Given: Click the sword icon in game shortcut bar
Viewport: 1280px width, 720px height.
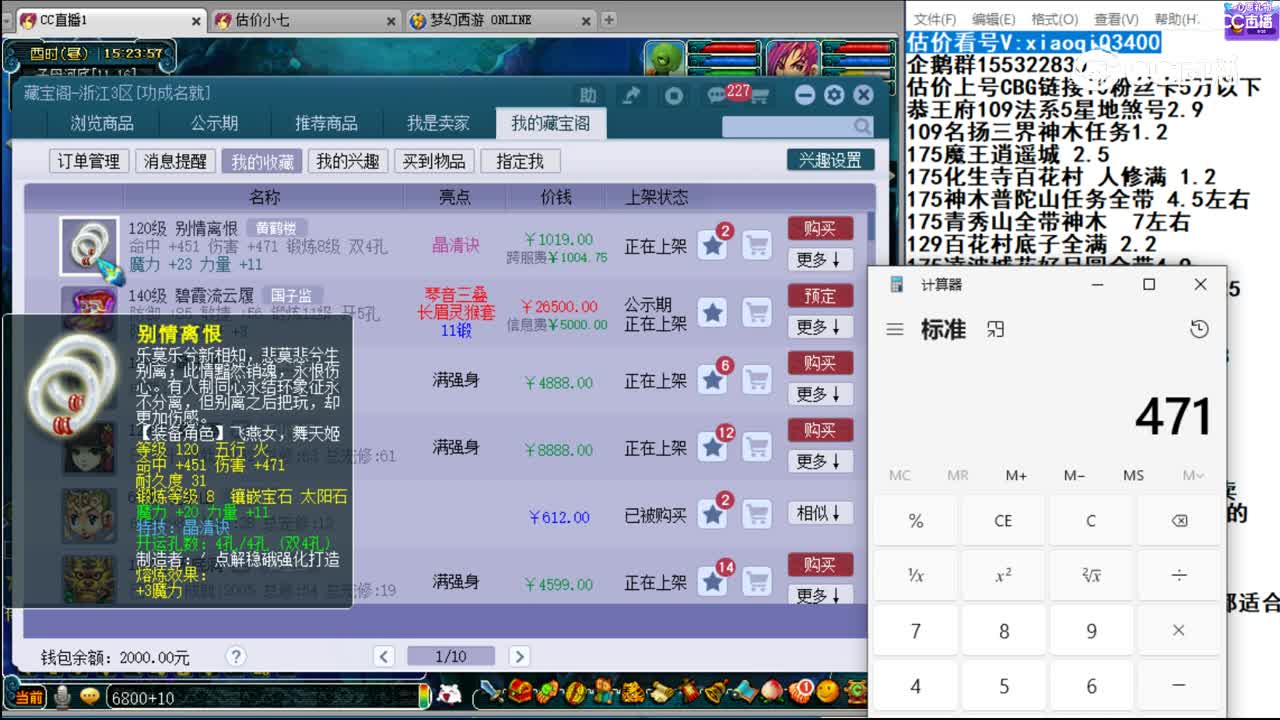Looking at the screenshot, I should 490,691.
